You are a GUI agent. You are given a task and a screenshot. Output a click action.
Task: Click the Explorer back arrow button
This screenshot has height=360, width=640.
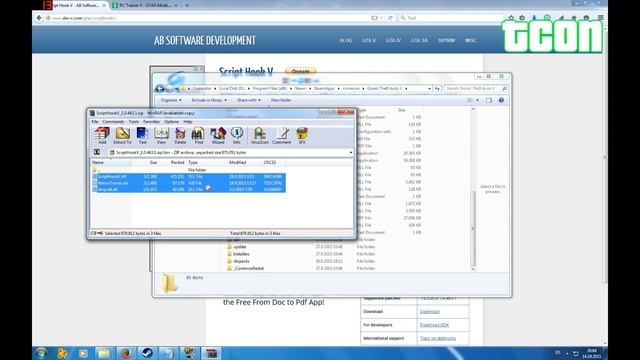(x=160, y=89)
